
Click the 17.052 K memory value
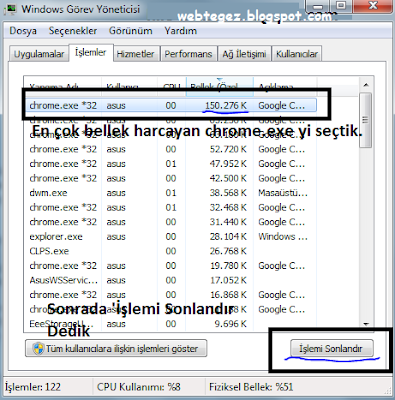(x=228, y=280)
